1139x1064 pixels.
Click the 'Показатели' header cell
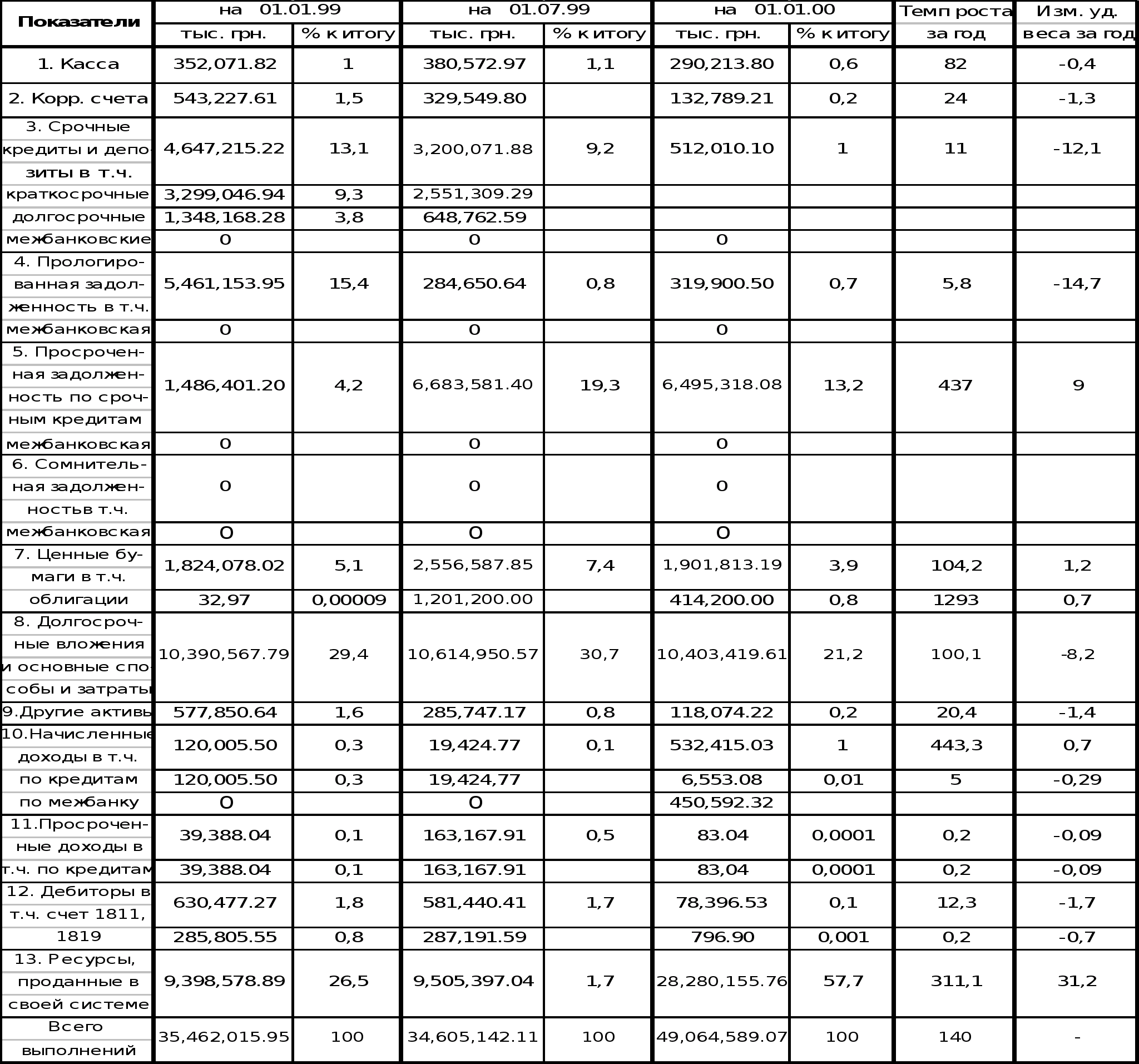79,22
